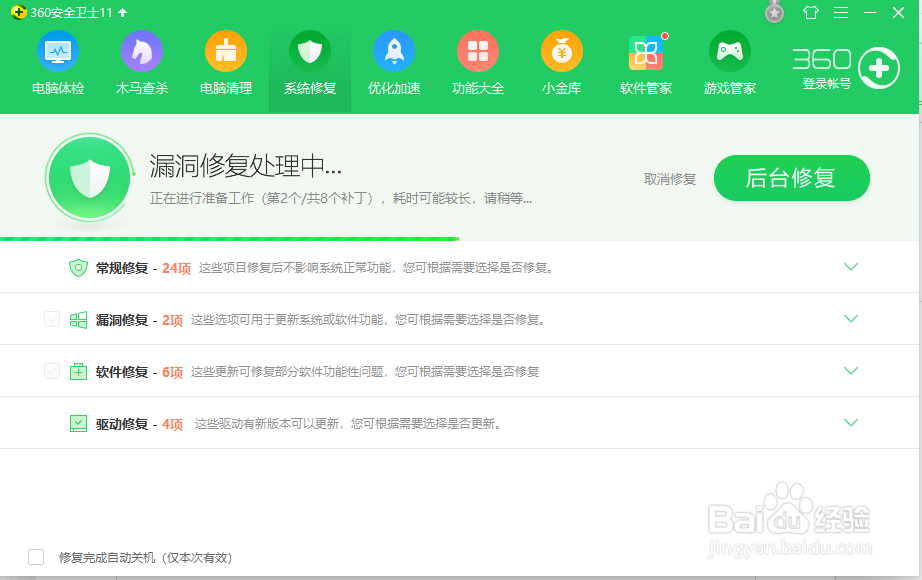Image resolution: width=922 pixels, height=580 pixels.
Task: Open the 电脑体检 computer checkup icon
Action: click(x=58, y=52)
